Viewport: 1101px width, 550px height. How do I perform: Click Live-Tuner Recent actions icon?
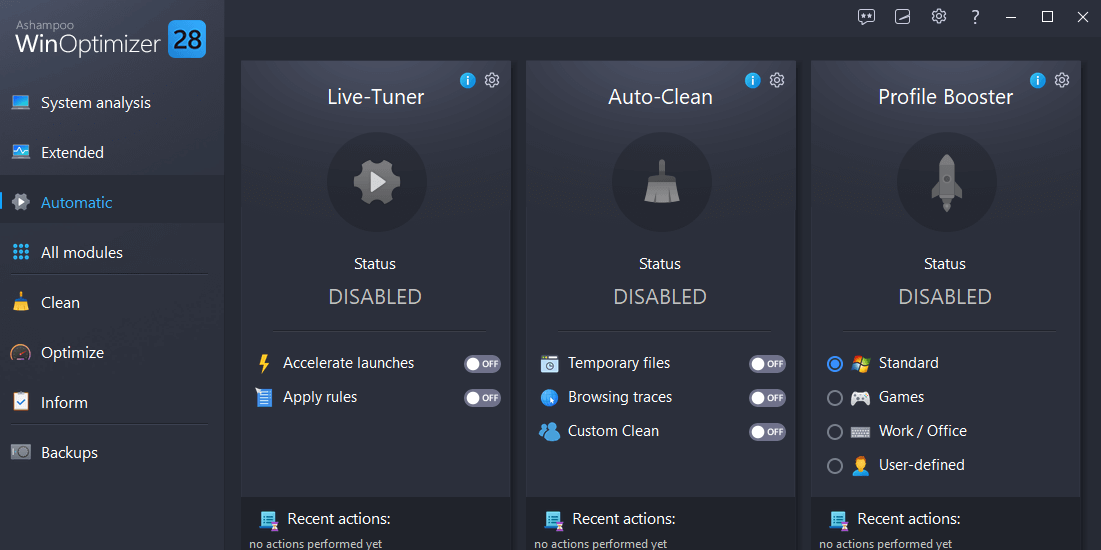click(x=270, y=520)
